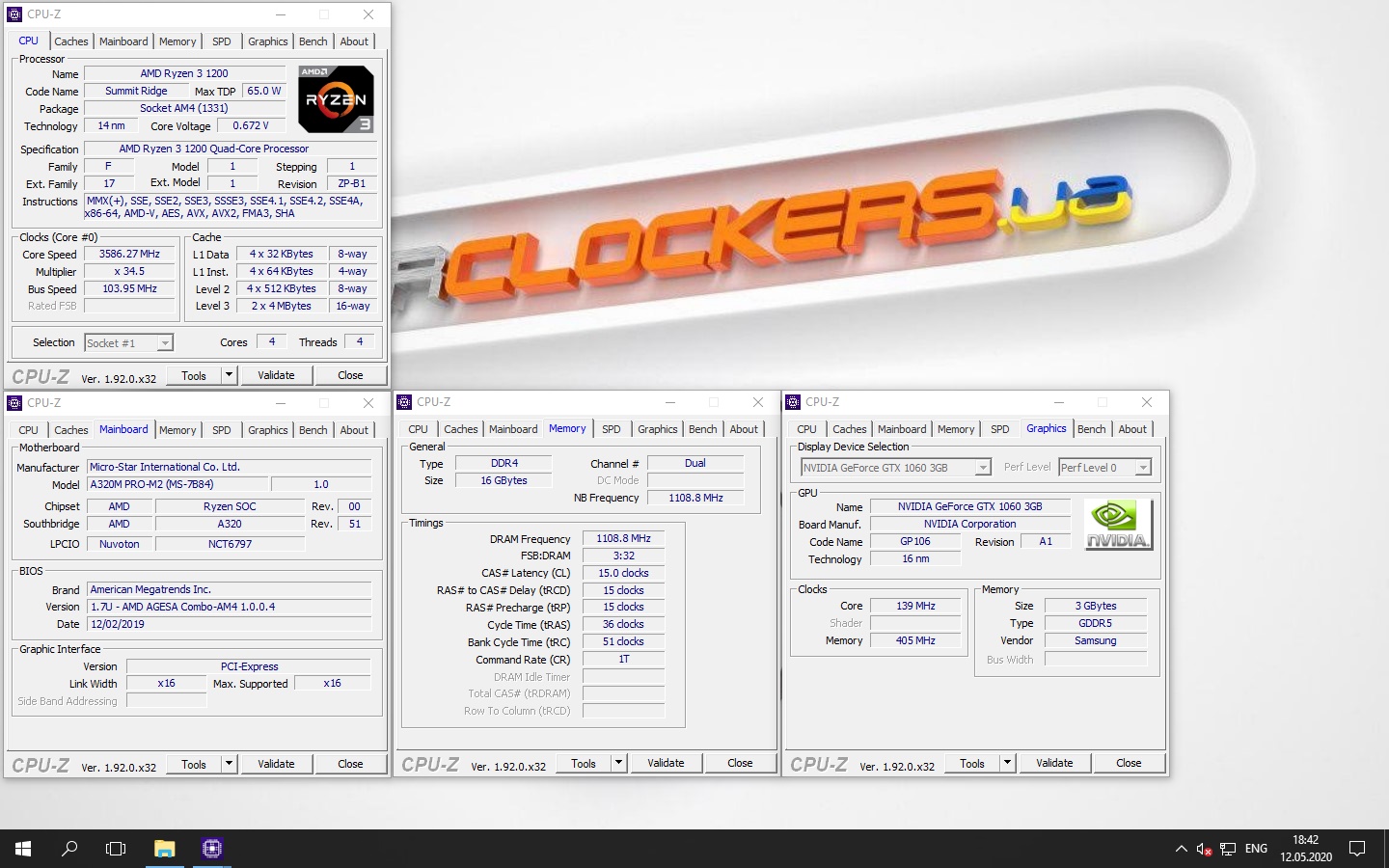Click Validate in the top CPU window
1389x868 pixels.
coord(276,375)
